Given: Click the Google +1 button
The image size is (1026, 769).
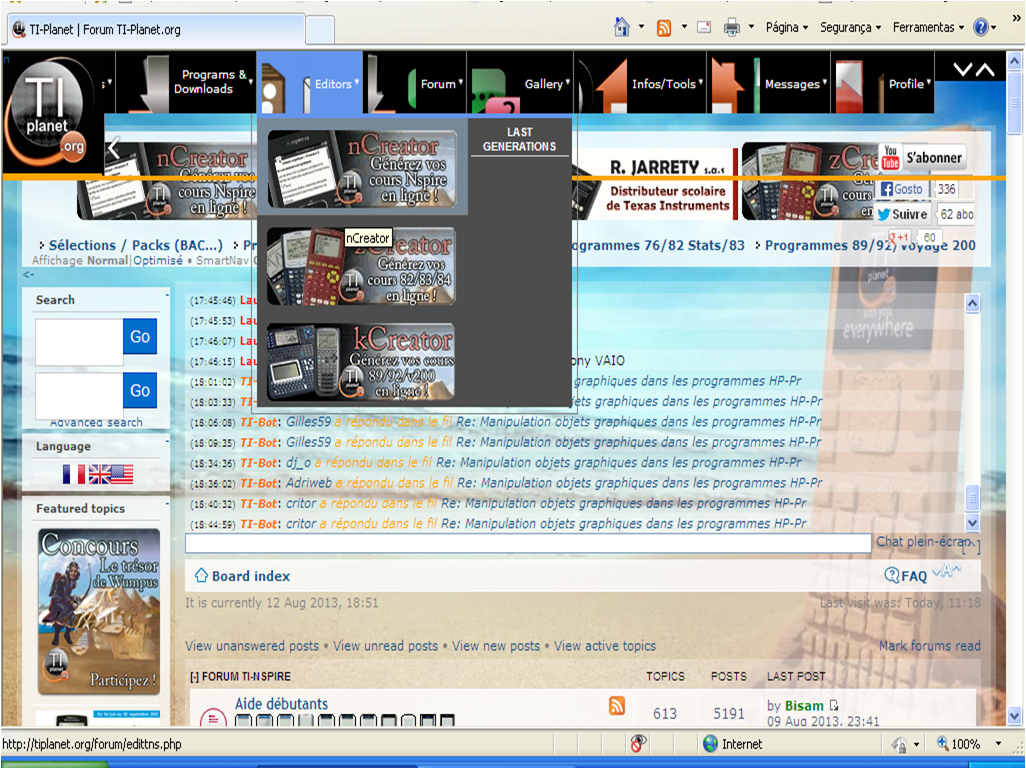Looking at the screenshot, I should [900, 237].
